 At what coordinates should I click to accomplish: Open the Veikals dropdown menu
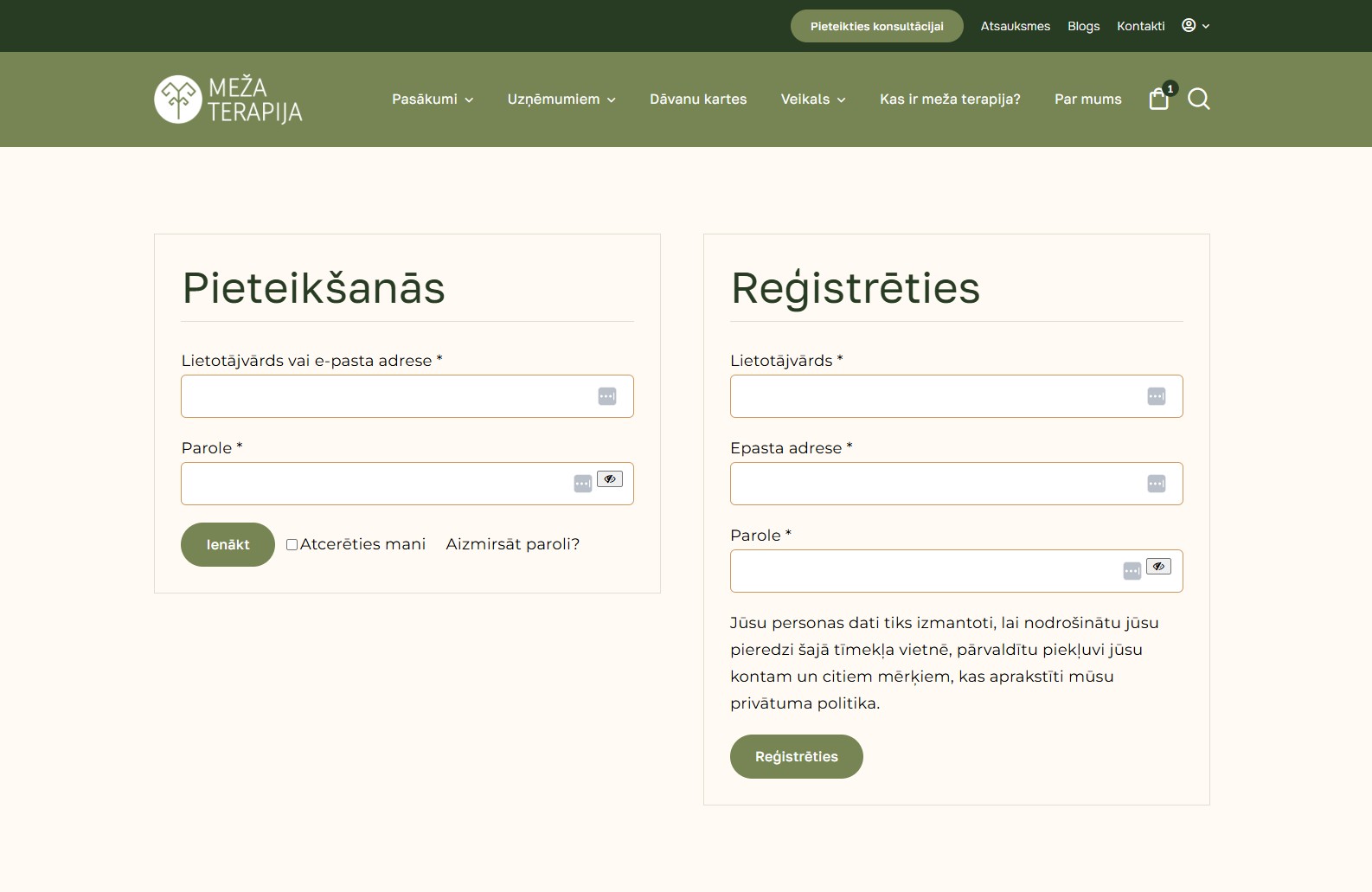pos(812,99)
